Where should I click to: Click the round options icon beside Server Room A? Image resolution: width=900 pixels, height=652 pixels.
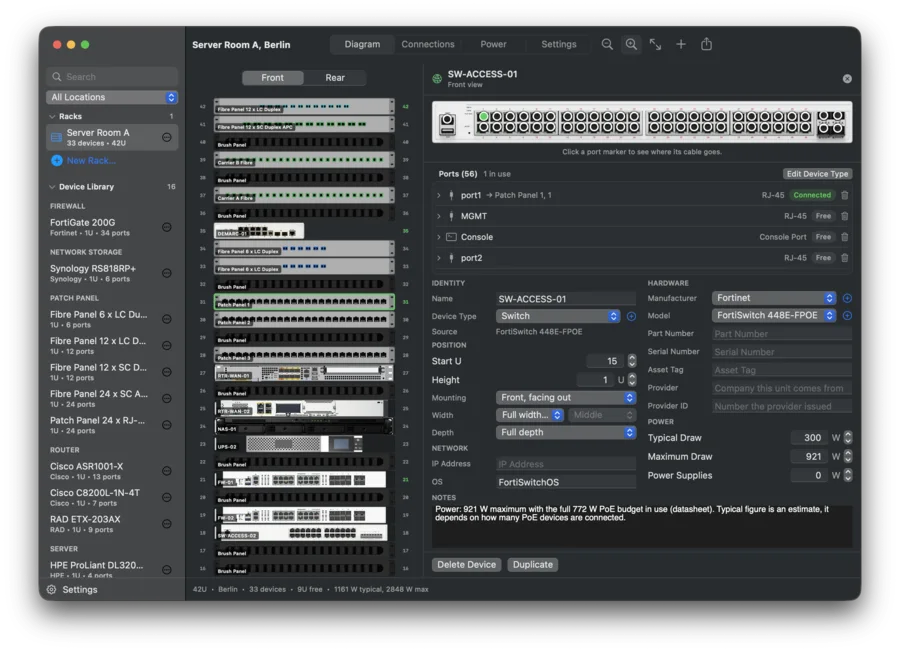(x=166, y=137)
